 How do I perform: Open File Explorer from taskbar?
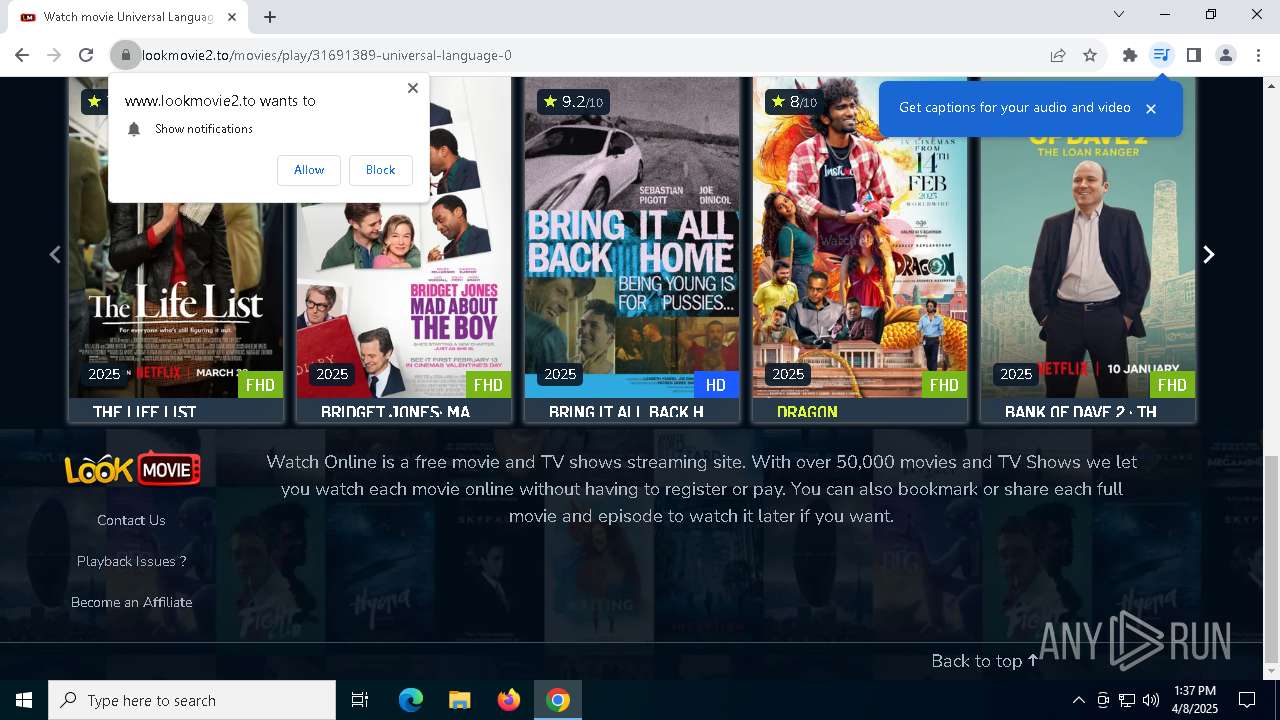[x=460, y=700]
